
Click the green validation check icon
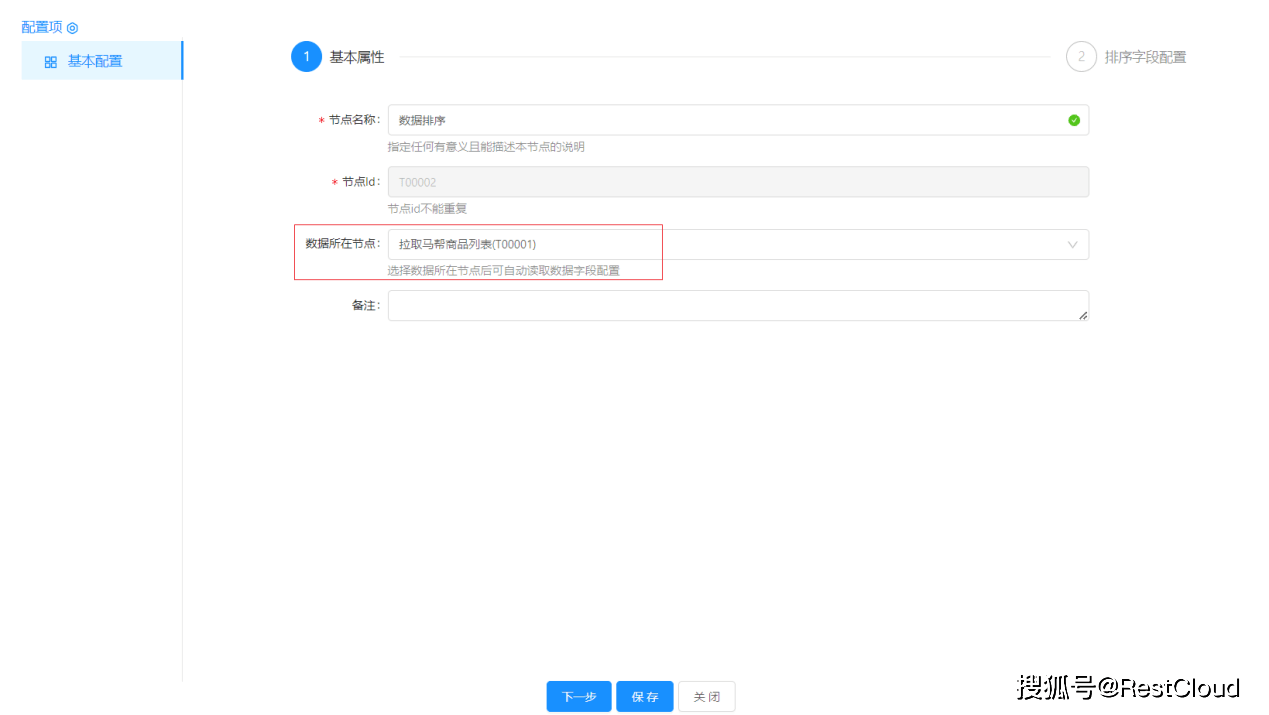(1074, 120)
